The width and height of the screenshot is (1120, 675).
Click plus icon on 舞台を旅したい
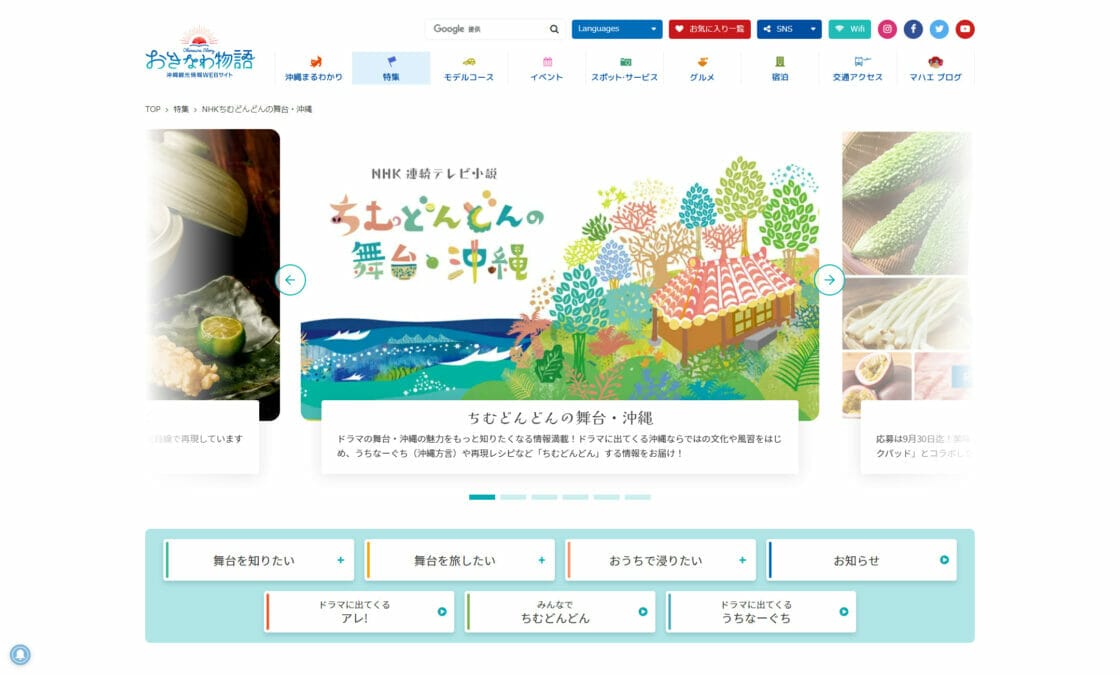click(541, 560)
